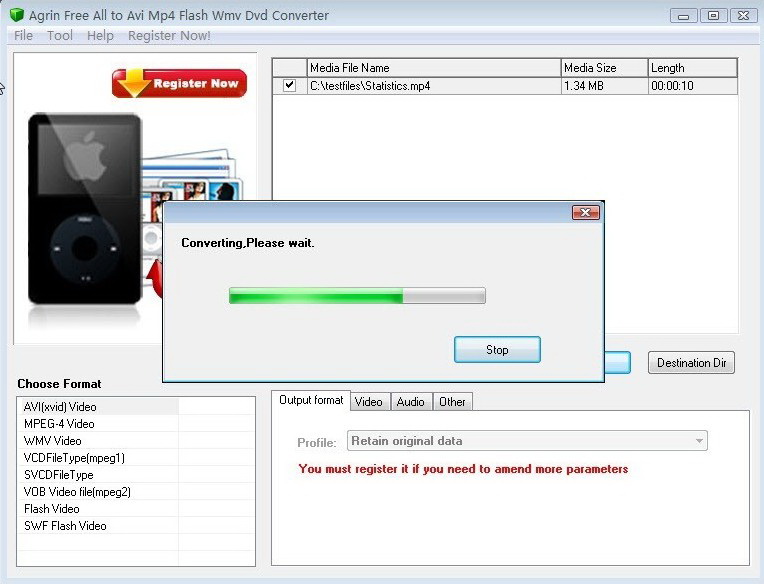Close the Agrin converter window

pos(743,16)
